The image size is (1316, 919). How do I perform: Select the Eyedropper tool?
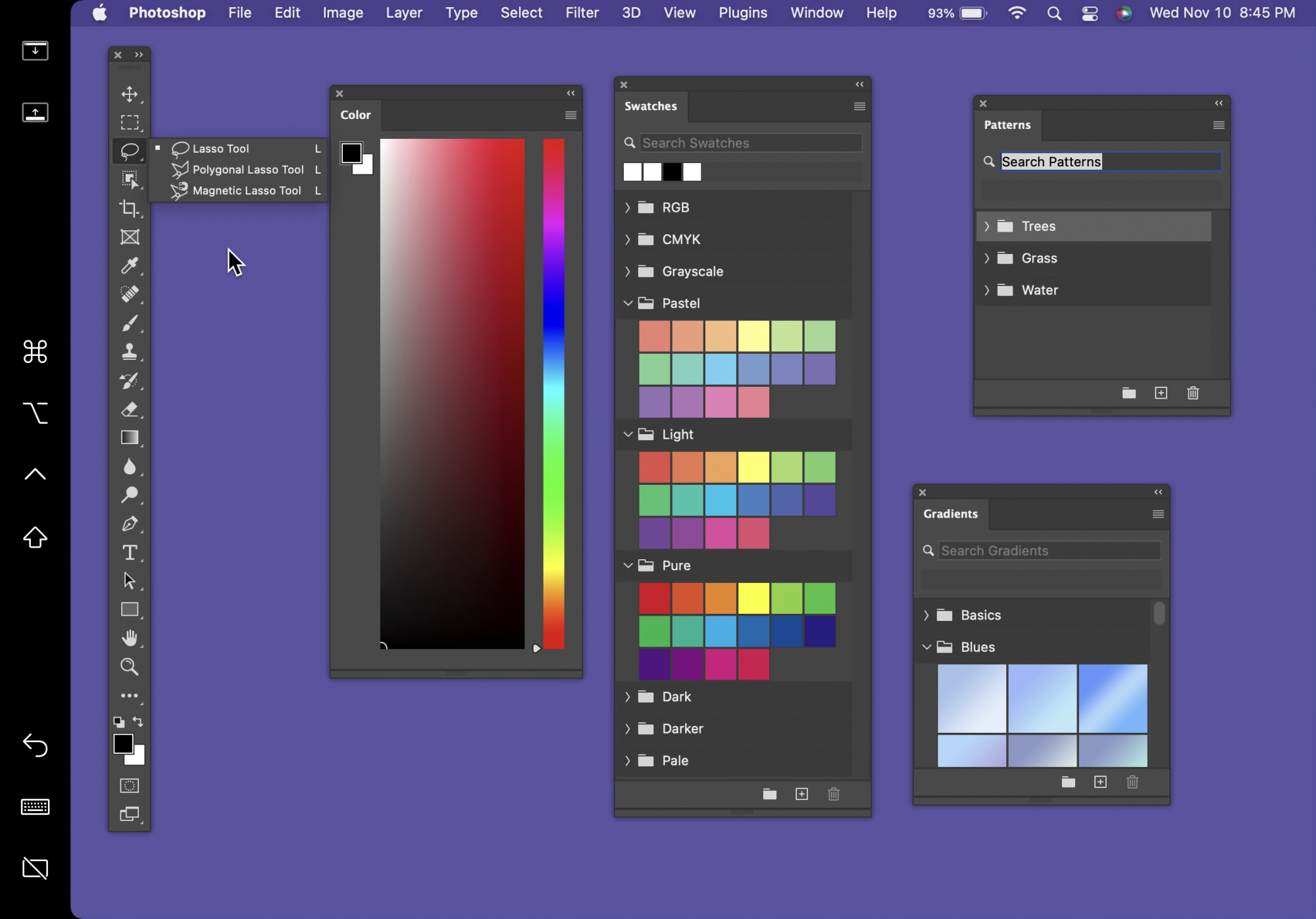click(x=129, y=266)
